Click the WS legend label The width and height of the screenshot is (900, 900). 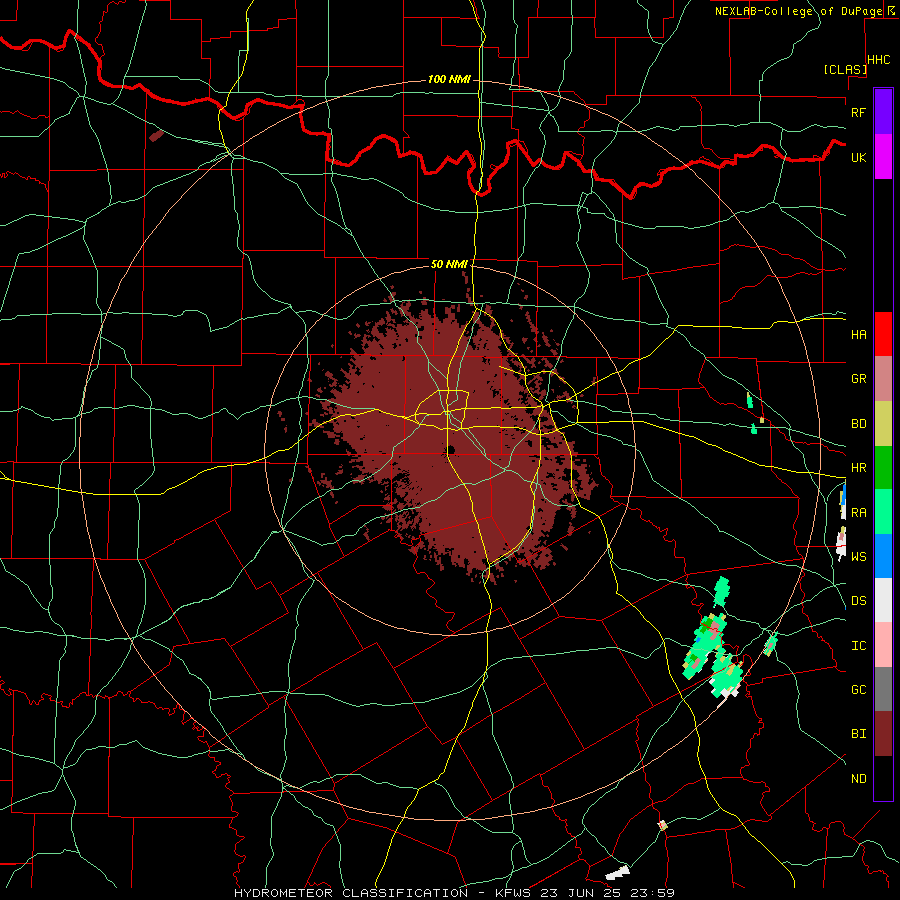(x=858, y=556)
